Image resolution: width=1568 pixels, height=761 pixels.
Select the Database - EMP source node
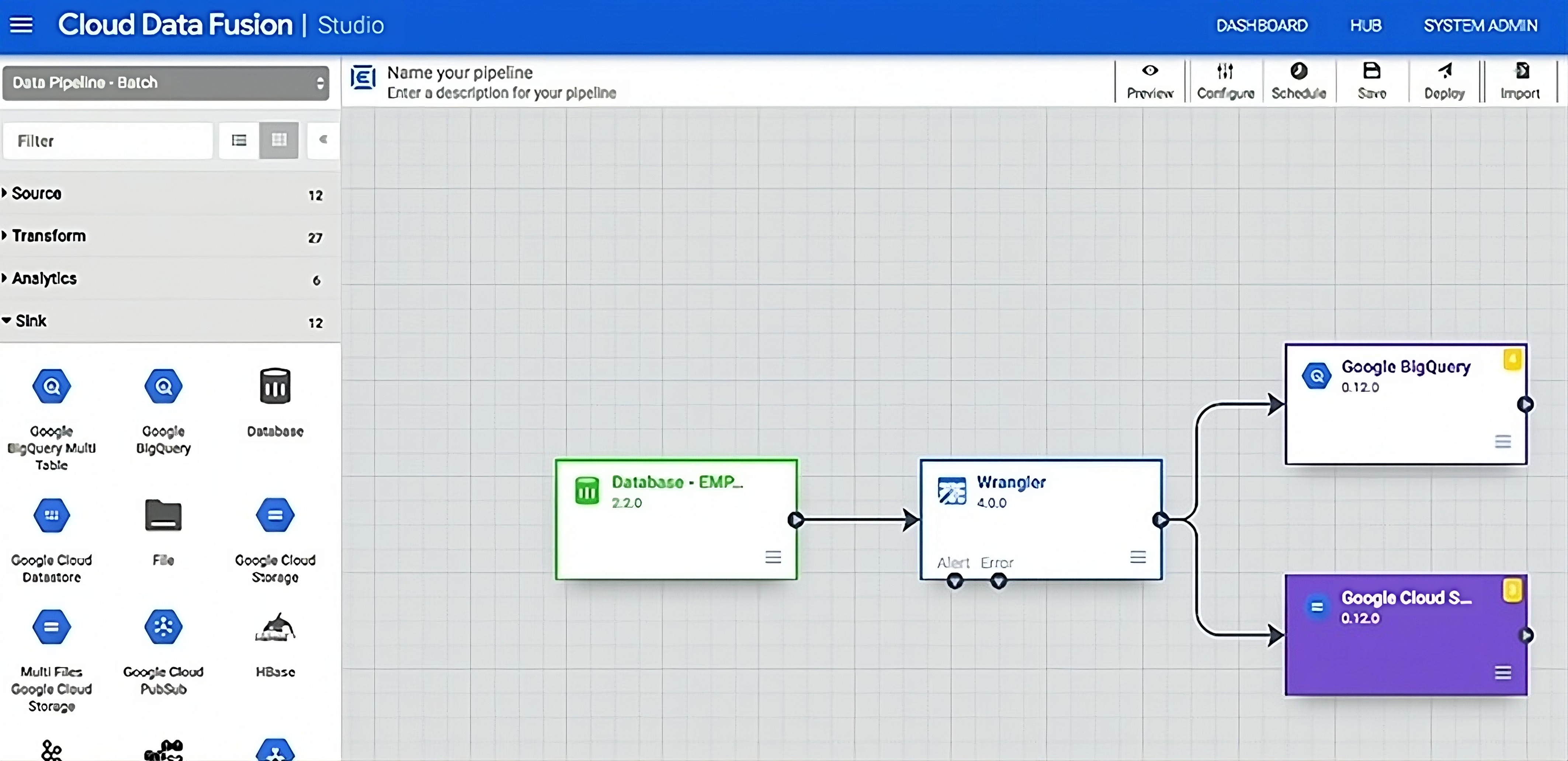click(676, 519)
